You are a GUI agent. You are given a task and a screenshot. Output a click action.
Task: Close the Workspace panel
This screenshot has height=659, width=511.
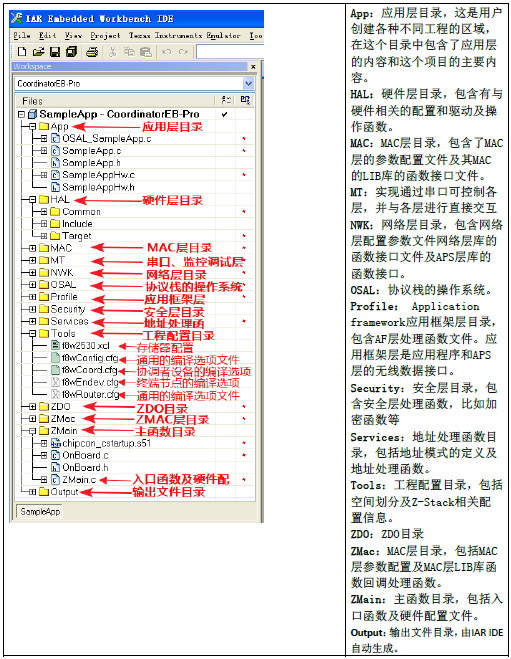point(253,66)
